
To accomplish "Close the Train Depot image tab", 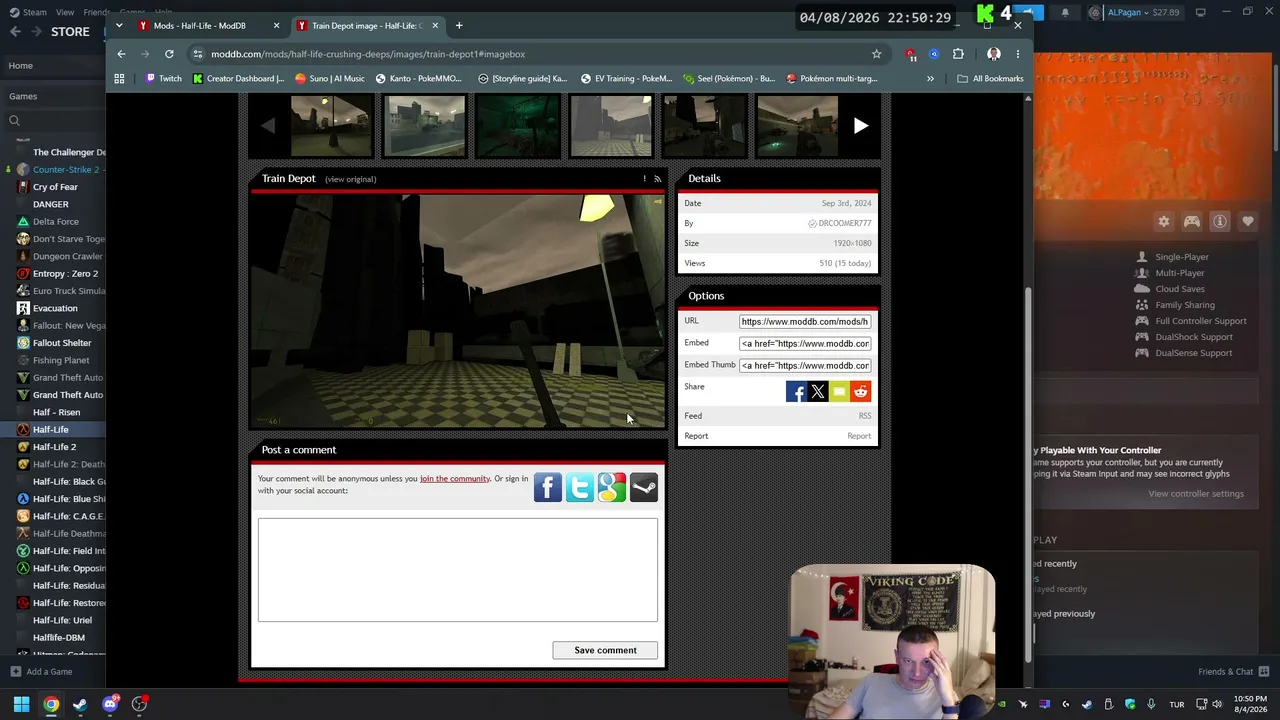I will coord(435,25).
